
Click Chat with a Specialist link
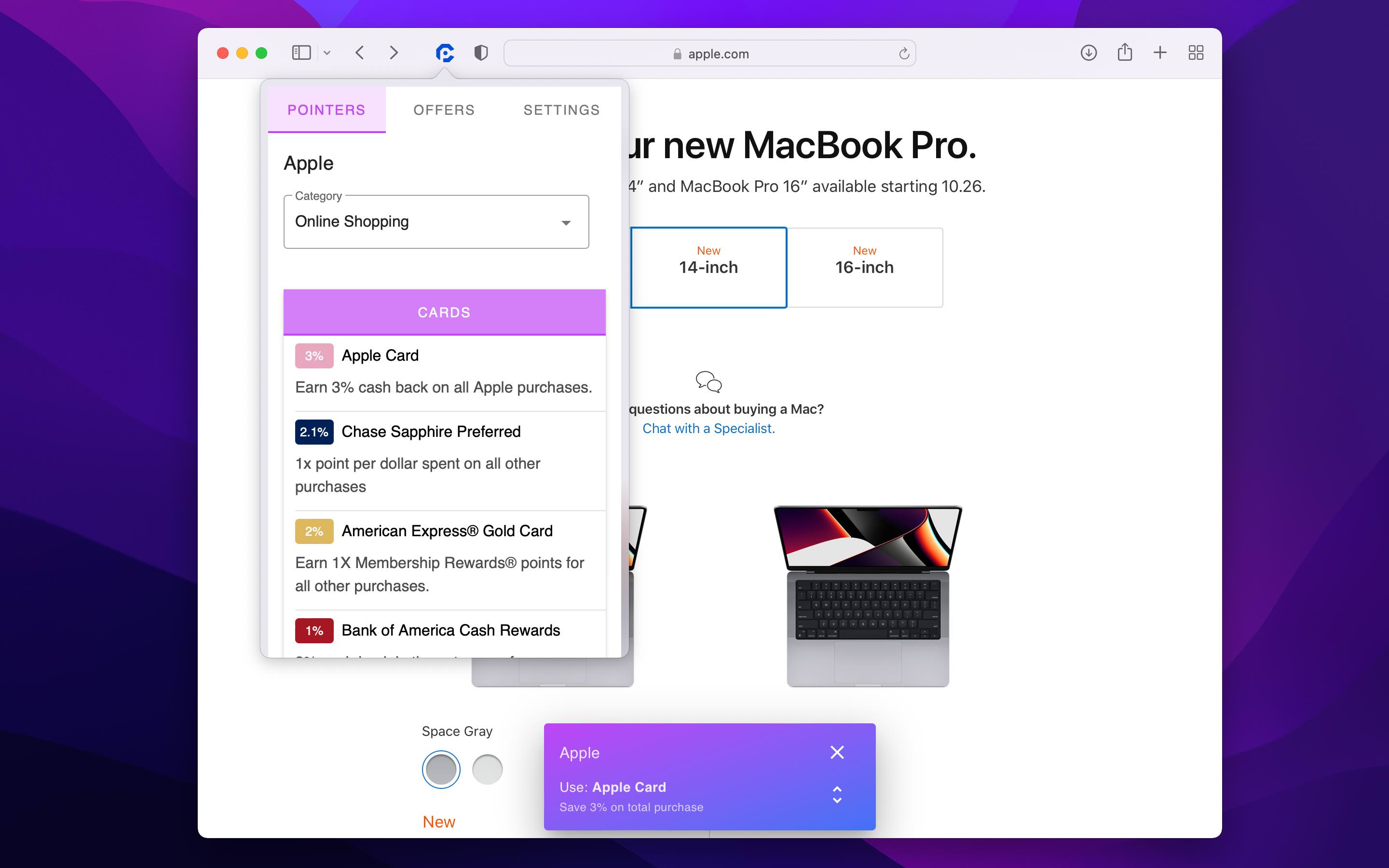coord(708,428)
